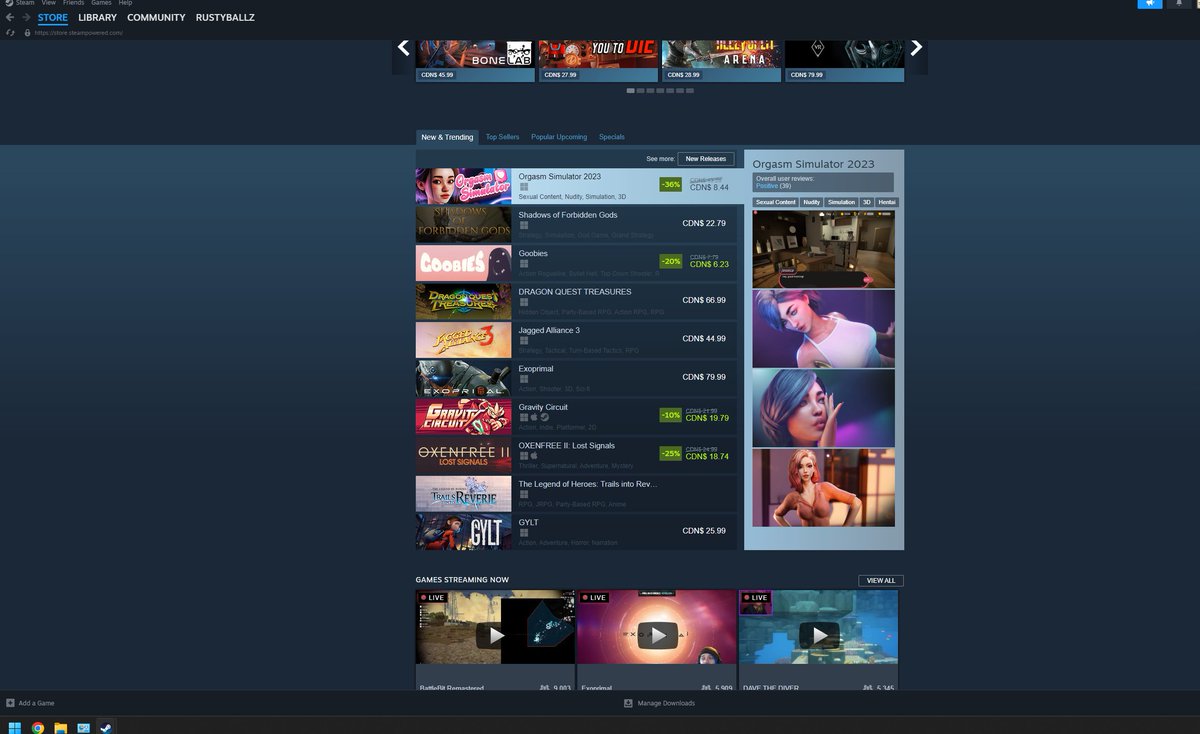Click the New Releases button
1200x734 pixels.
click(x=706, y=159)
